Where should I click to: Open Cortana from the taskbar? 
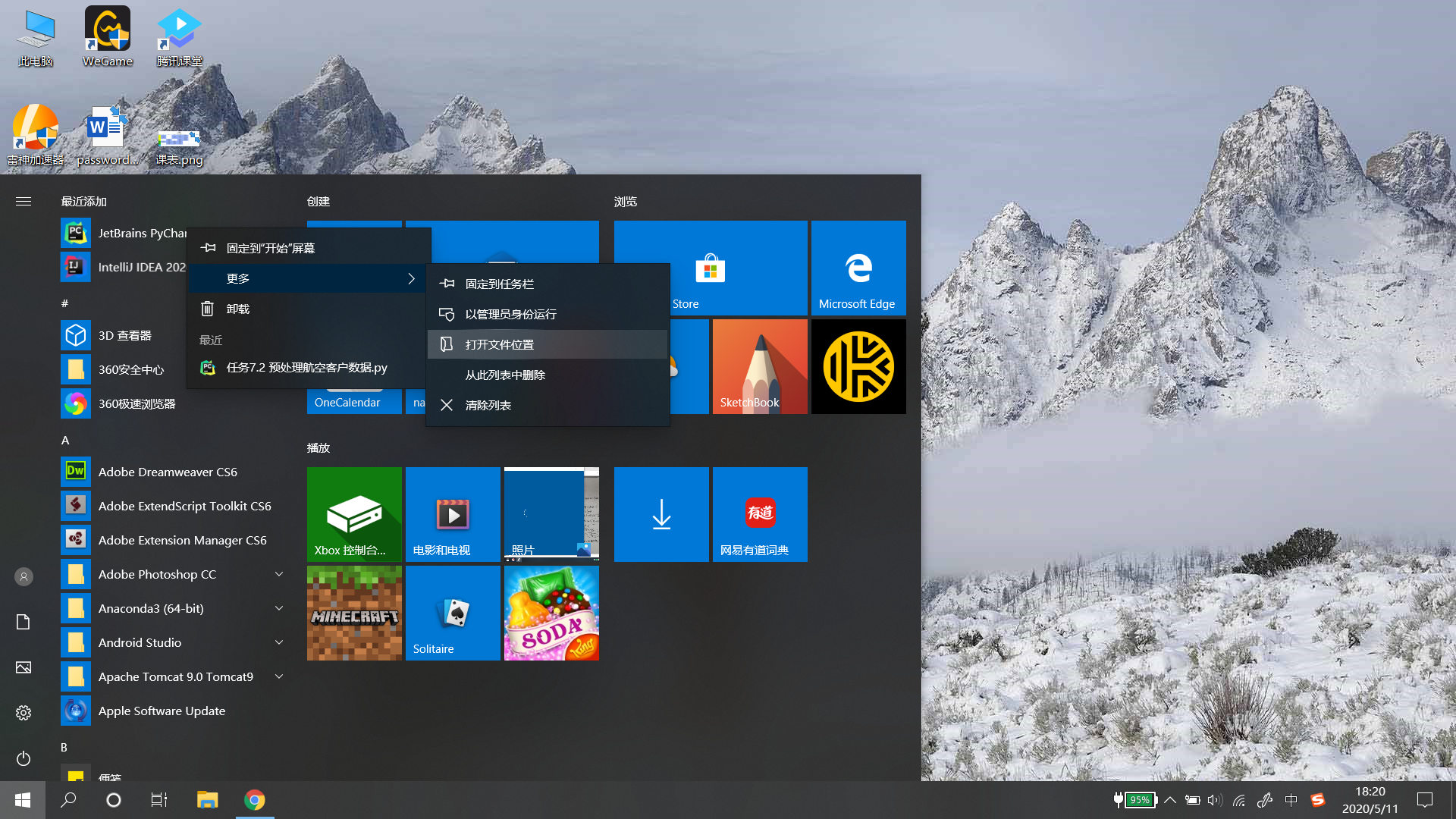(x=114, y=800)
